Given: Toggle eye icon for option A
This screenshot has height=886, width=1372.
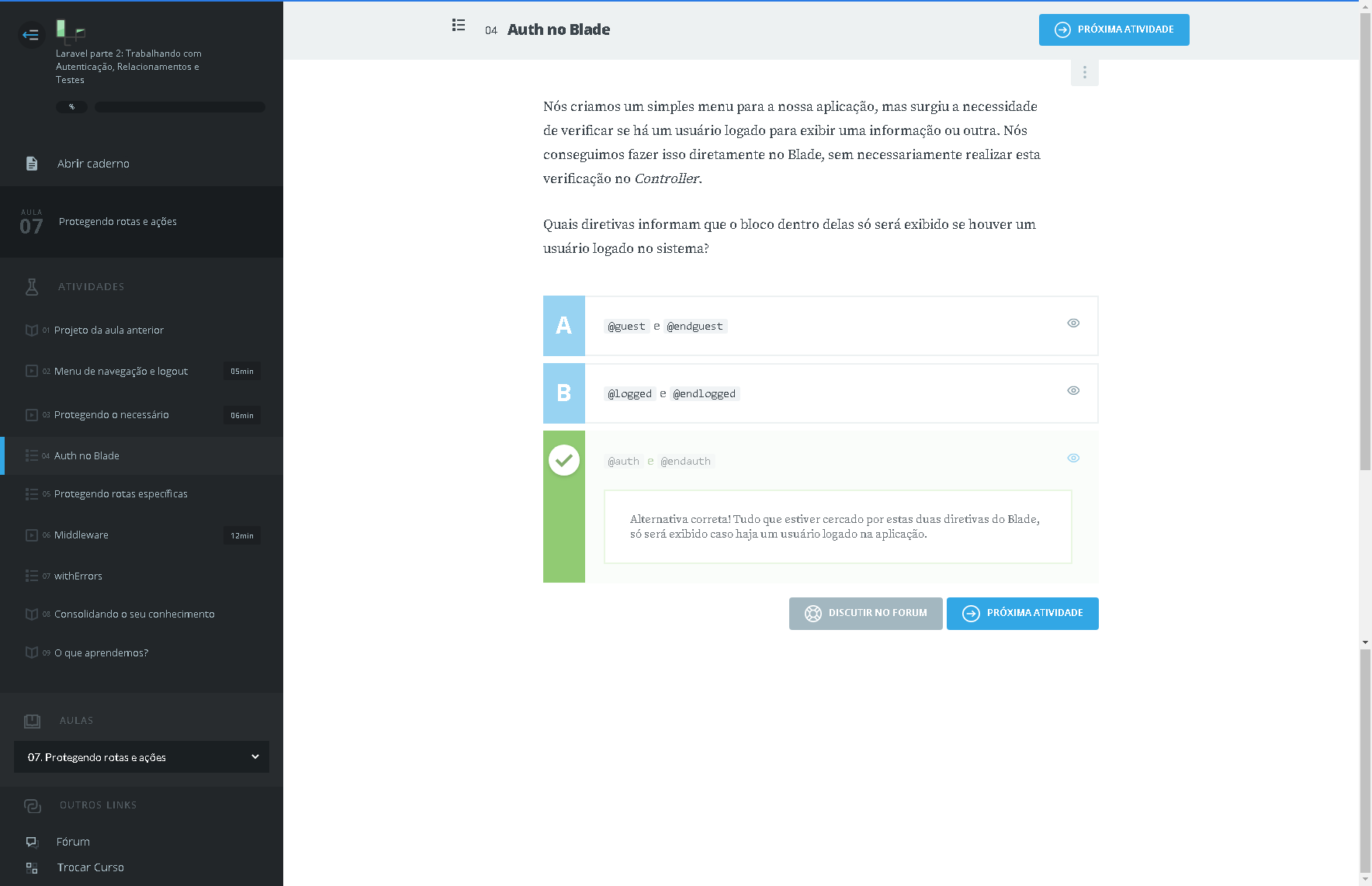Looking at the screenshot, I should (x=1073, y=324).
